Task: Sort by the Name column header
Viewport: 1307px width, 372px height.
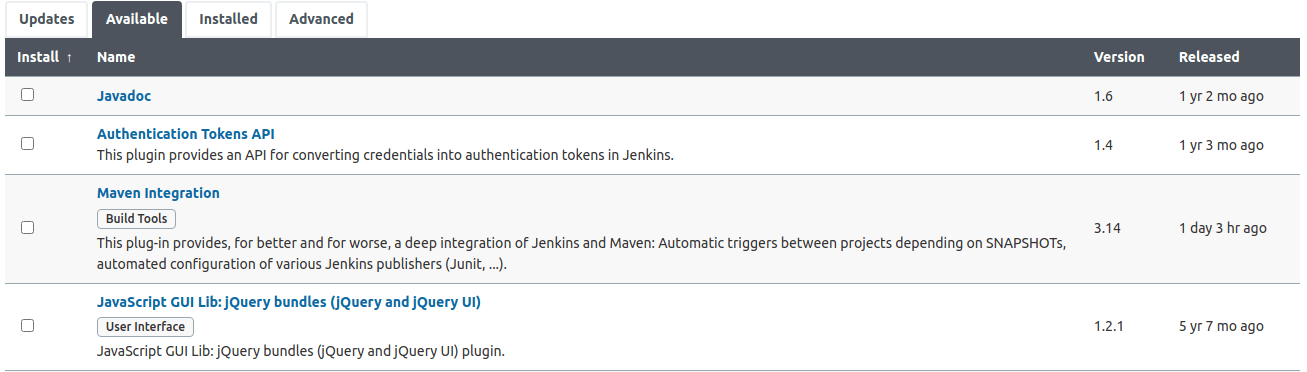Action: (x=116, y=57)
